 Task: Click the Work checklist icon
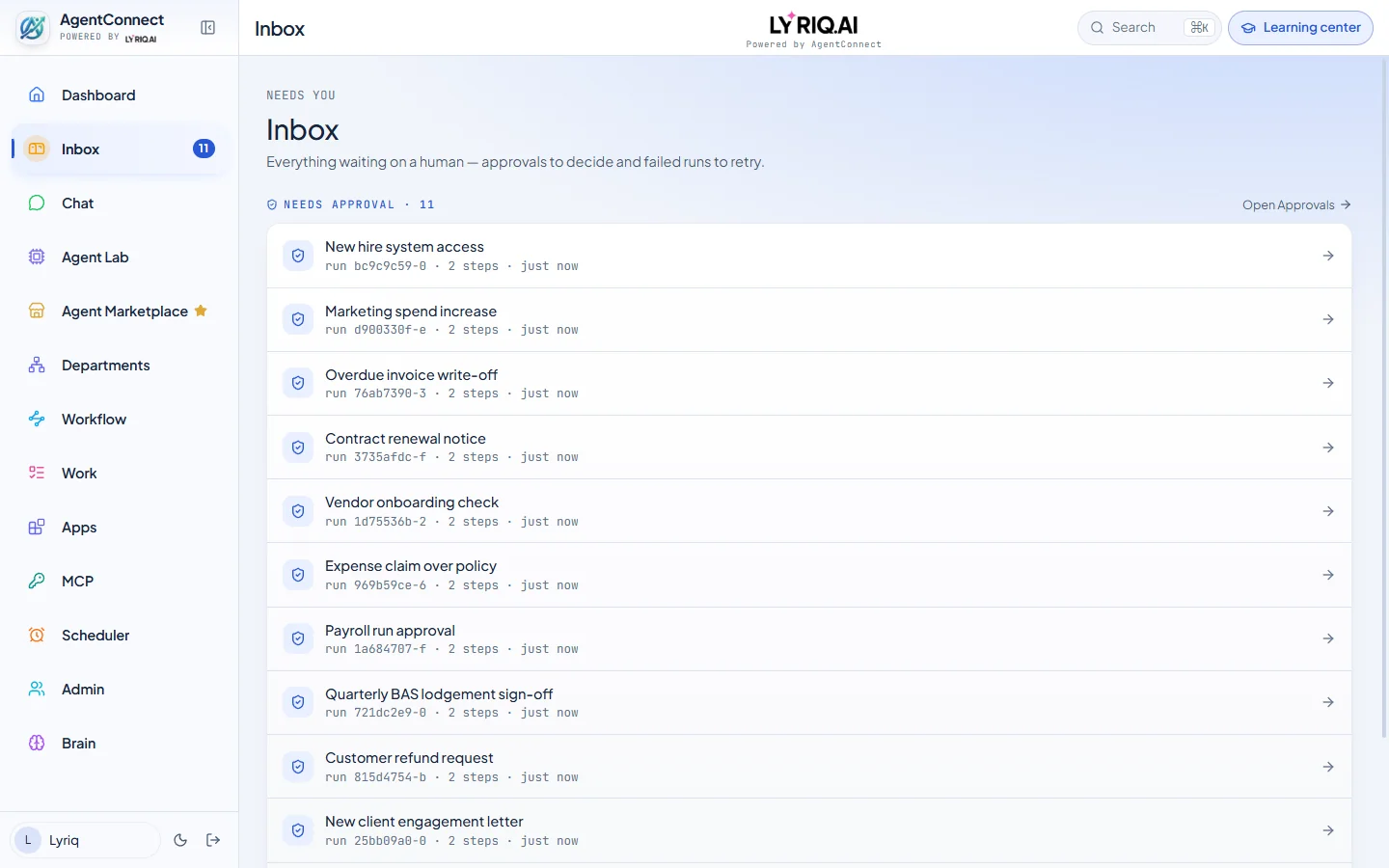(x=37, y=473)
